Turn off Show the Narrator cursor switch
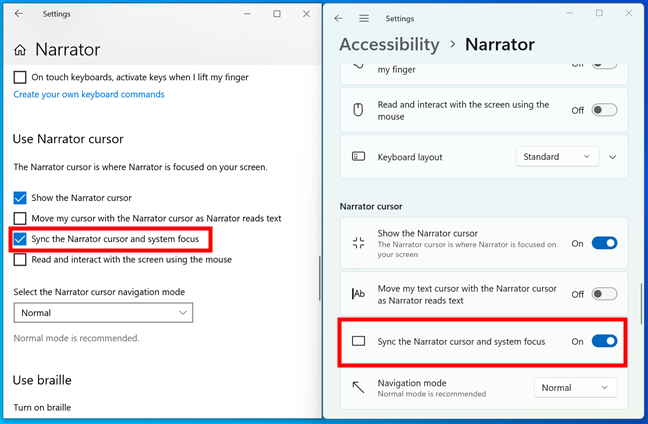 coord(604,243)
